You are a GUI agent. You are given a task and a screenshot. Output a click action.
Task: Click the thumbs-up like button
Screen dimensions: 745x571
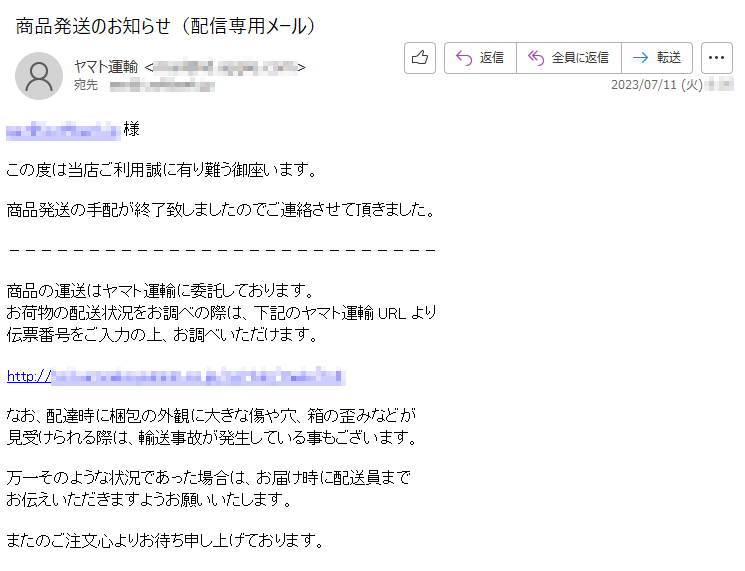(x=420, y=58)
